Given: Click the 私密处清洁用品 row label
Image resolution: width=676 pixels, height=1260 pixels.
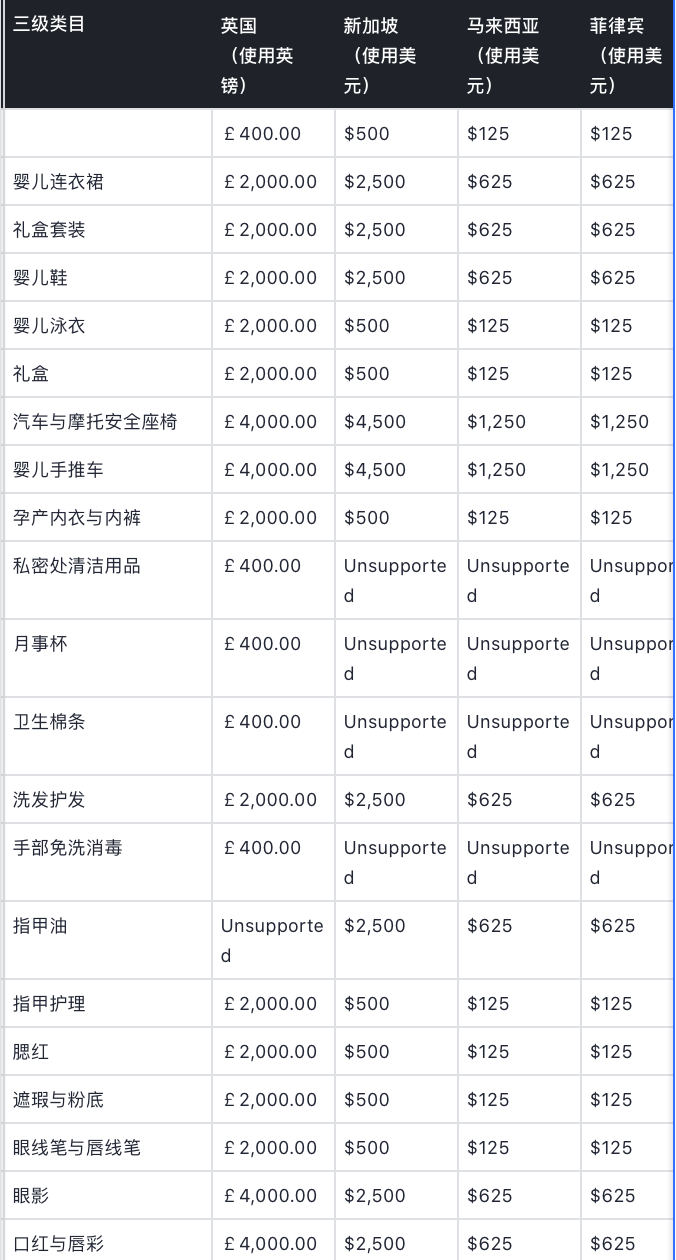Looking at the screenshot, I should point(77,566).
